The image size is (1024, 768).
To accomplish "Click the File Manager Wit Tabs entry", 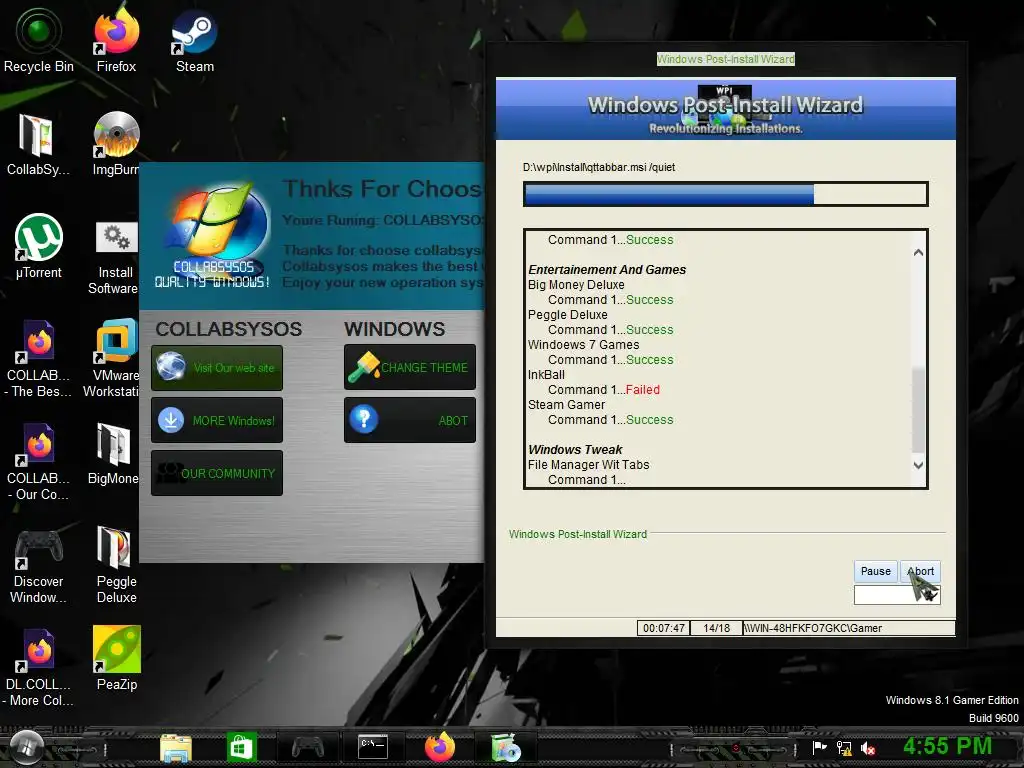I will point(588,465).
